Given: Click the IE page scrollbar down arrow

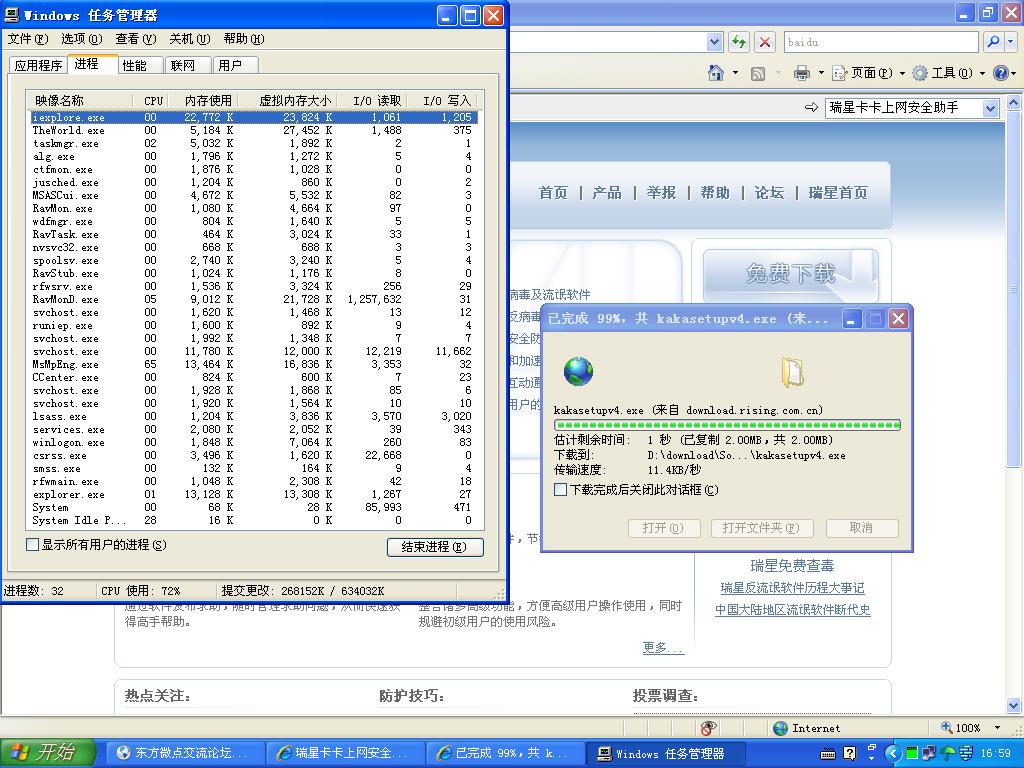Looking at the screenshot, I should click(1014, 705).
